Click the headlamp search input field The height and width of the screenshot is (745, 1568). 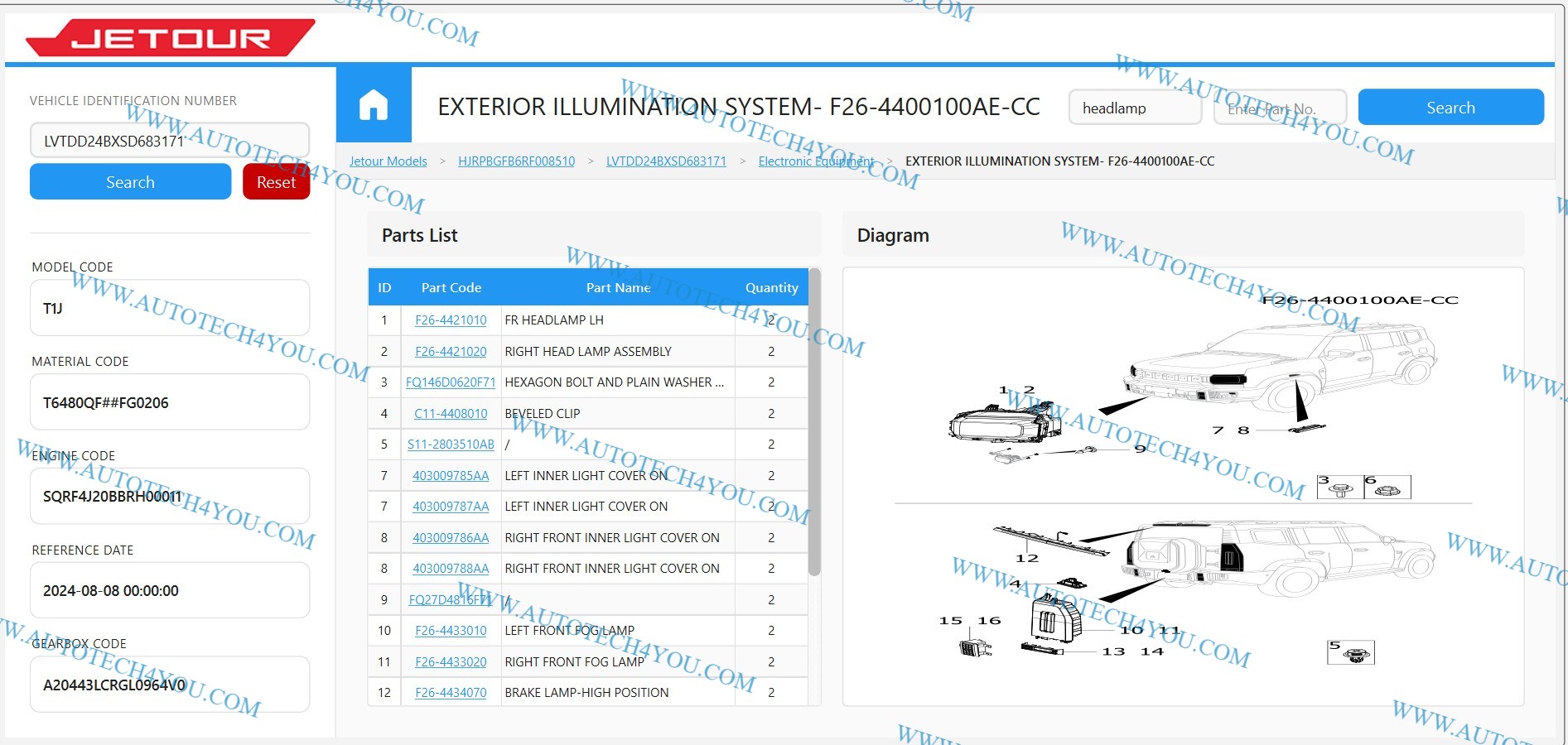point(1134,108)
